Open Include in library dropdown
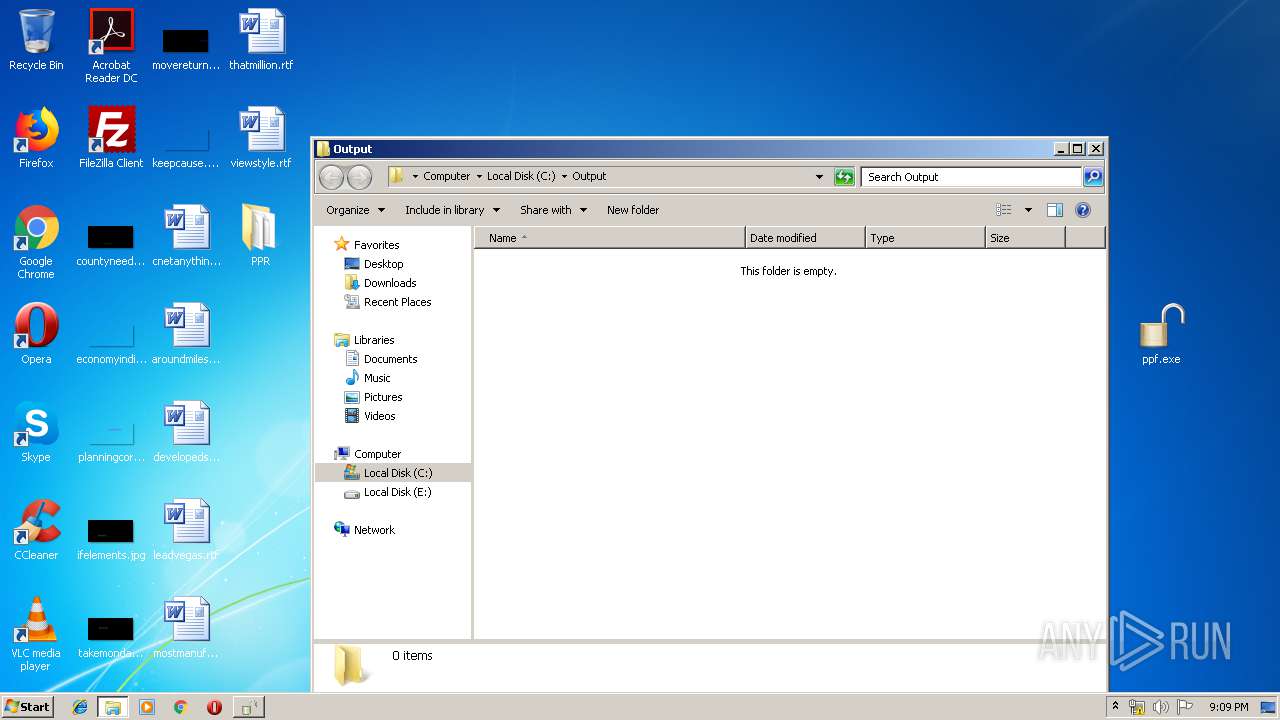Screen dimensions: 1280x720 pyautogui.click(x=452, y=210)
